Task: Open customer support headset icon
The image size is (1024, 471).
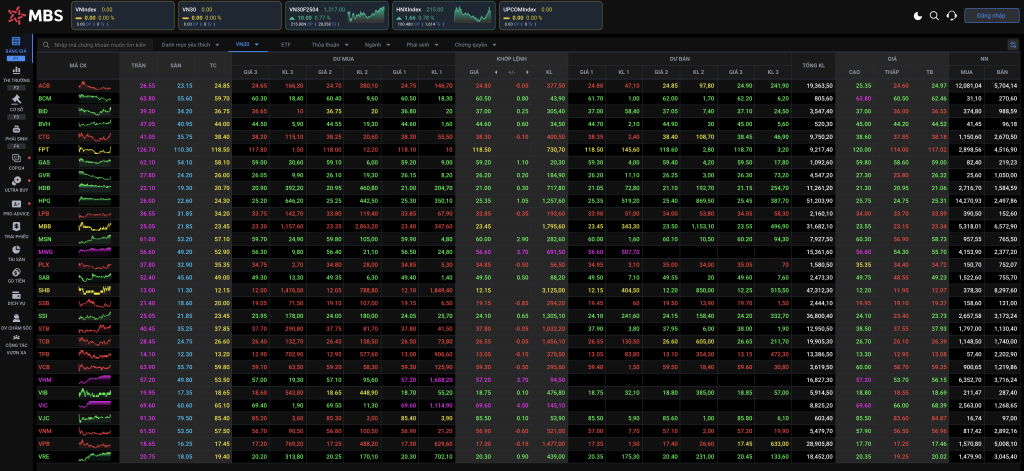Action: [951, 16]
